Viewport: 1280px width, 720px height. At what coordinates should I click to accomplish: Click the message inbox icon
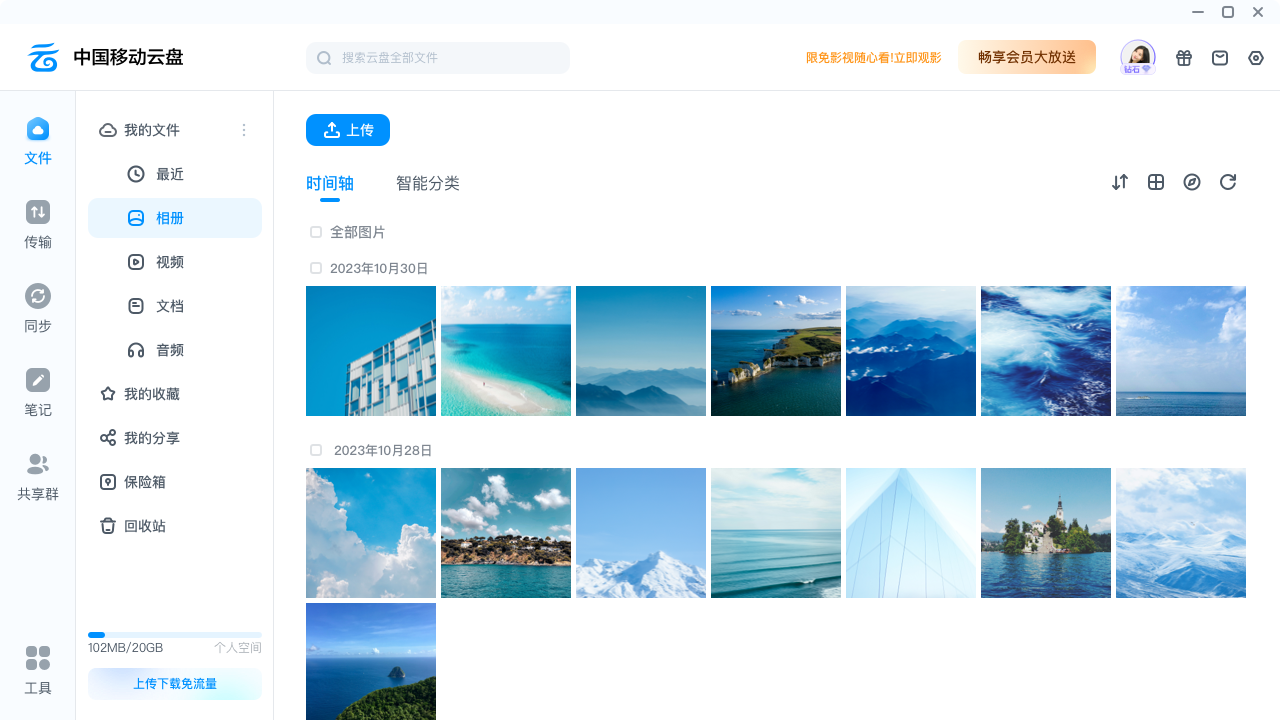(1220, 57)
